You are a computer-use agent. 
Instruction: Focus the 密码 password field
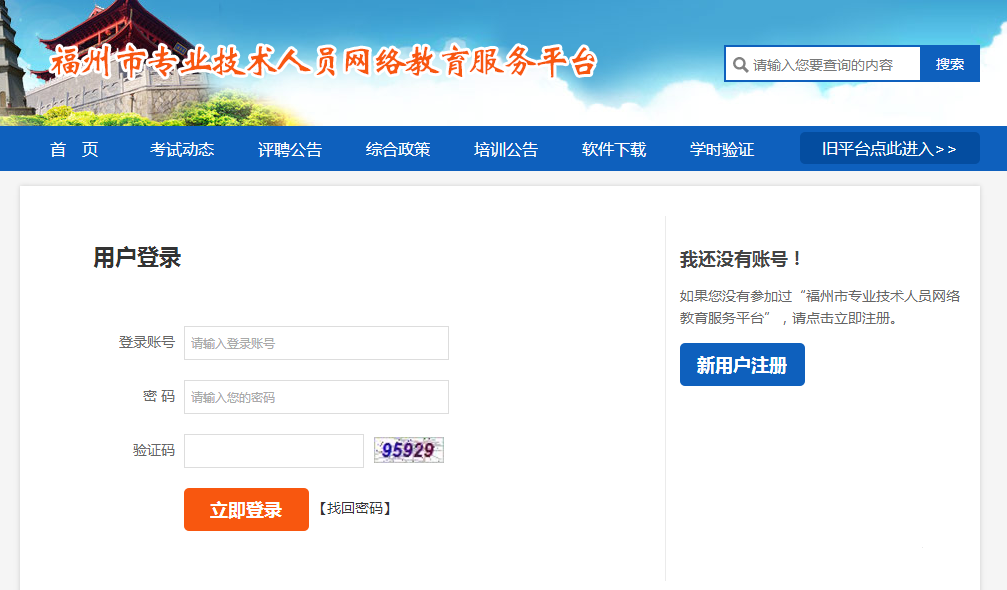point(316,397)
